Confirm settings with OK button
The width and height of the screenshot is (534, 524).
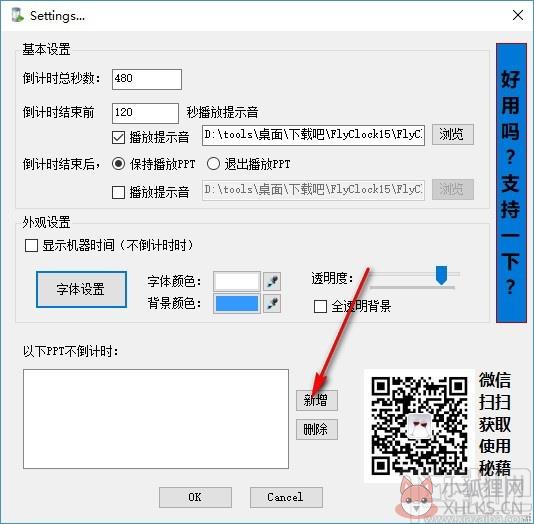point(195,497)
